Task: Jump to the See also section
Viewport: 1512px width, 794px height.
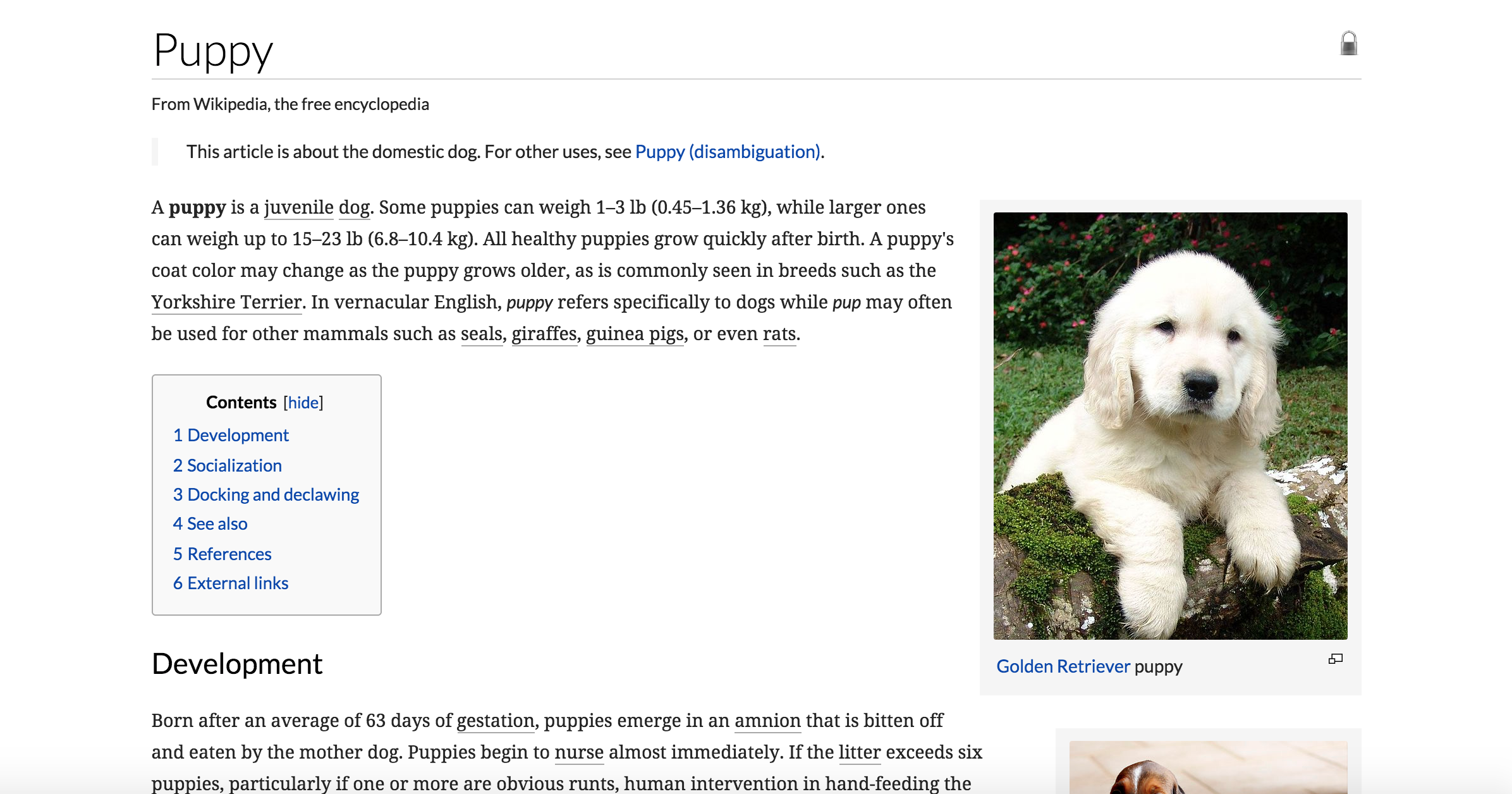Action: tap(210, 523)
